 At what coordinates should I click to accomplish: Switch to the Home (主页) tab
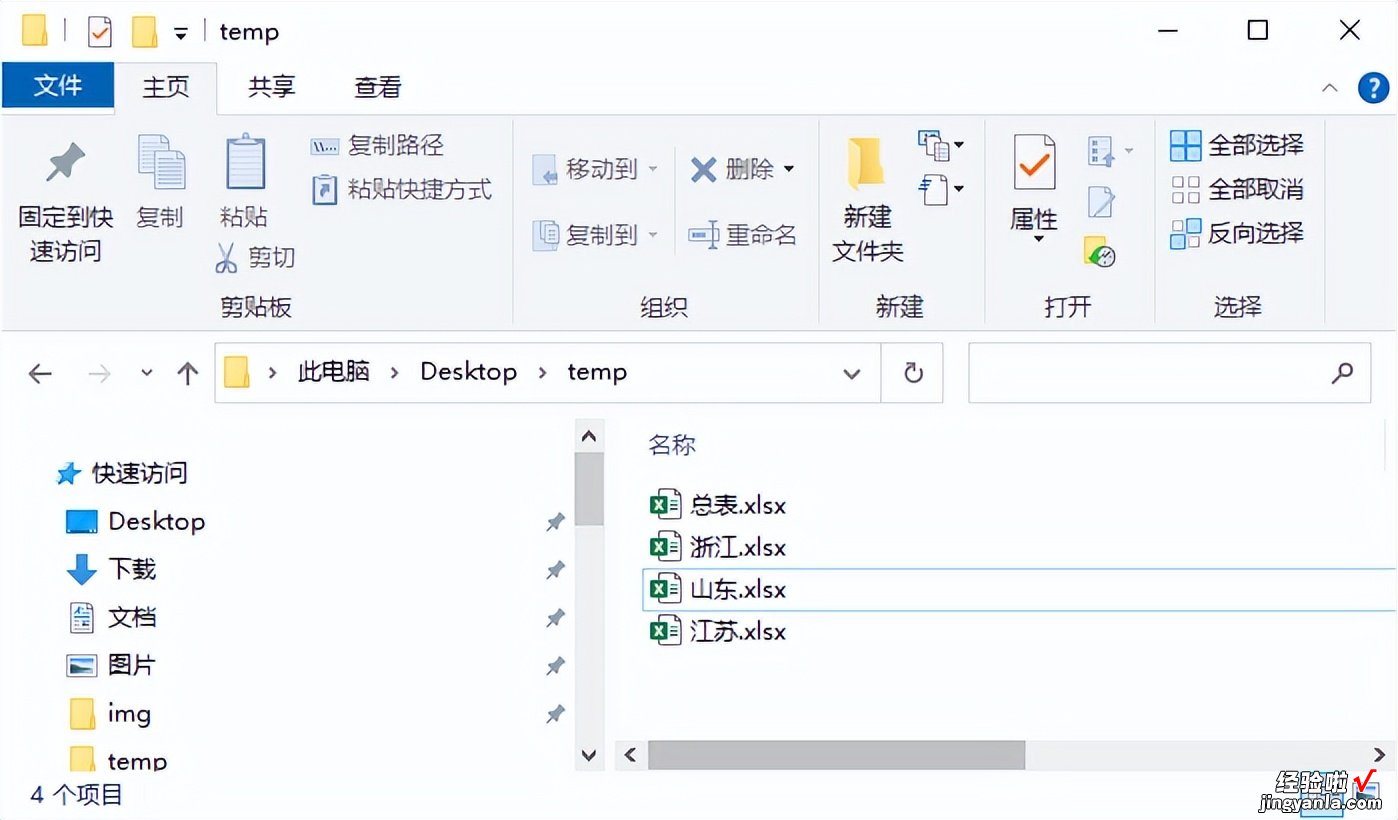166,87
